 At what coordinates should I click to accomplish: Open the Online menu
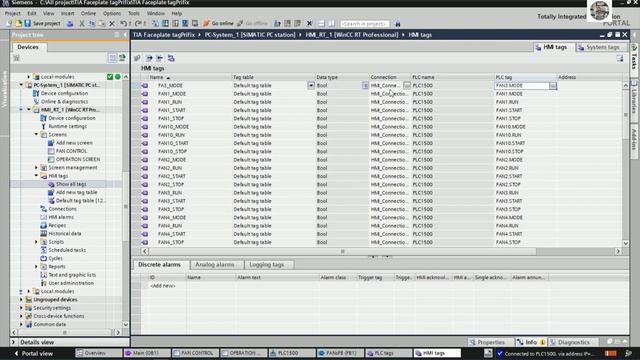[88, 13]
